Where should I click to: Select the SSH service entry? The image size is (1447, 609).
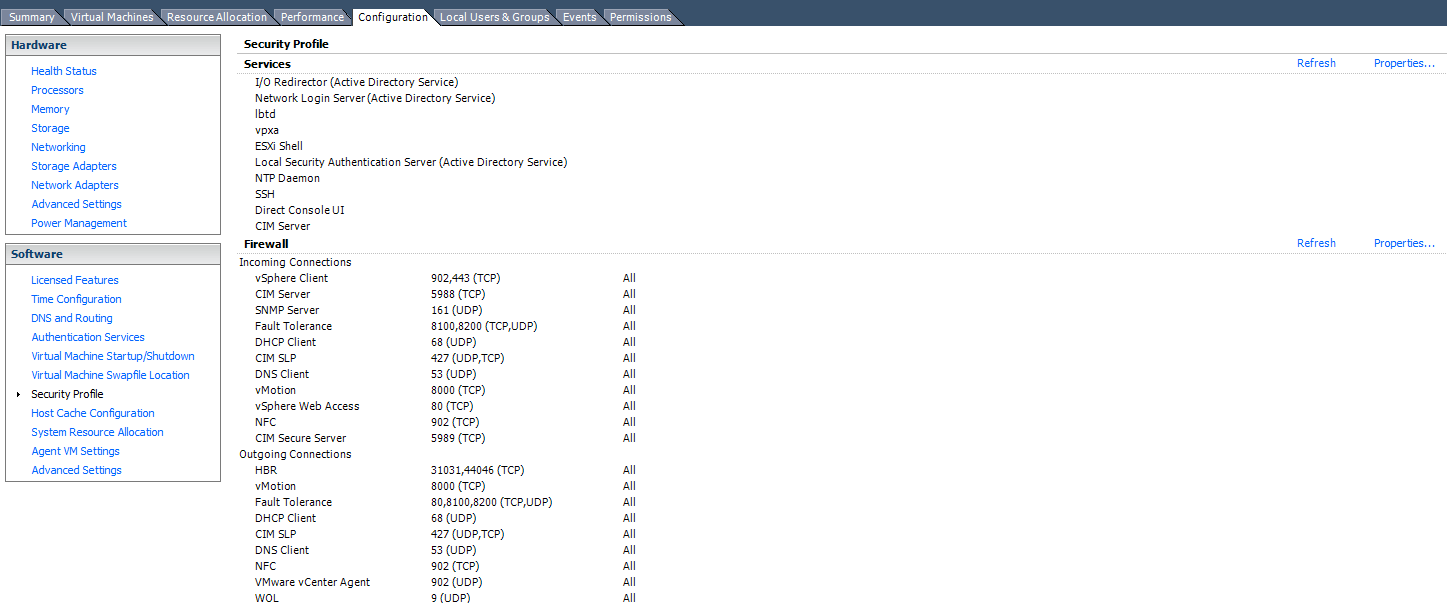(265, 194)
